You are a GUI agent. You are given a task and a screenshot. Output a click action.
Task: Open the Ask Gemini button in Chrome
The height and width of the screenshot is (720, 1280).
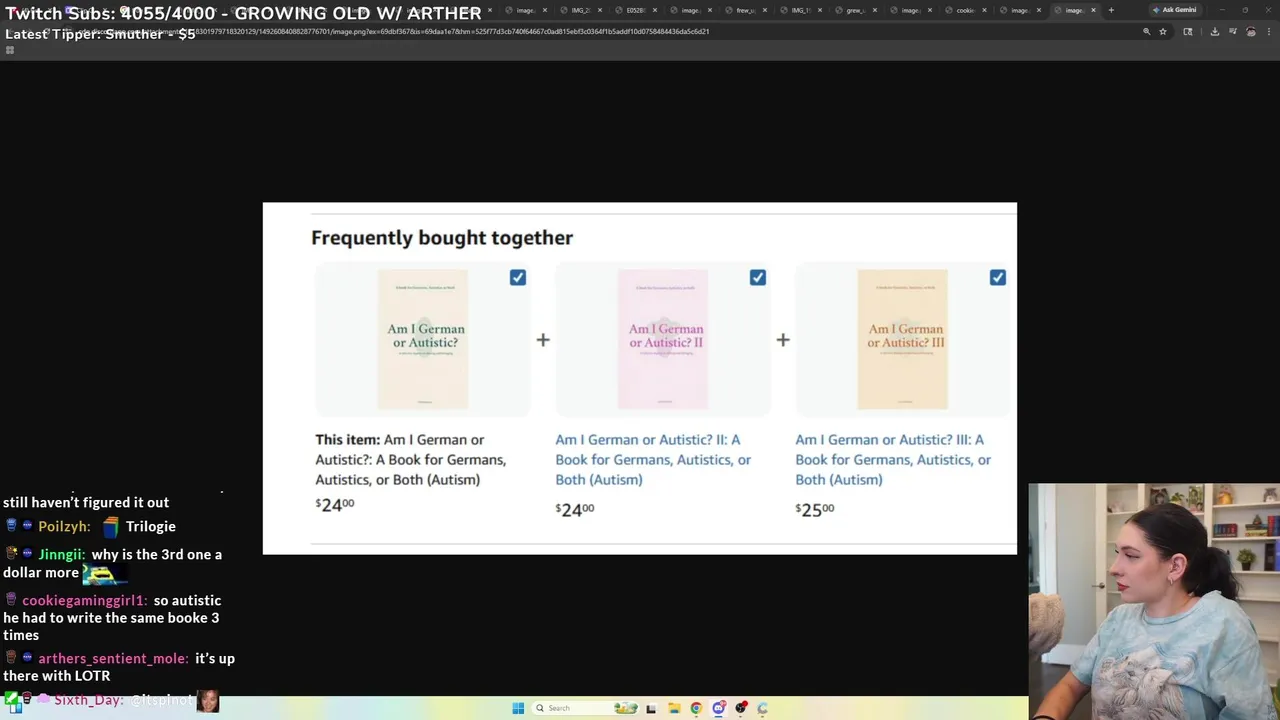click(1174, 10)
